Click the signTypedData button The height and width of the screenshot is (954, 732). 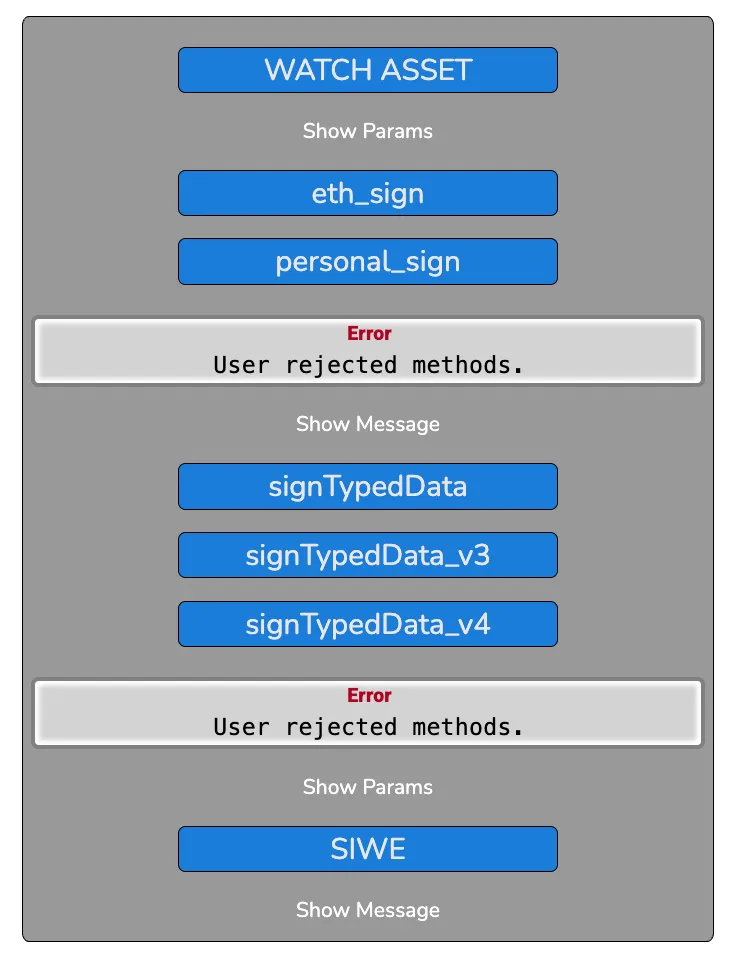click(367, 486)
